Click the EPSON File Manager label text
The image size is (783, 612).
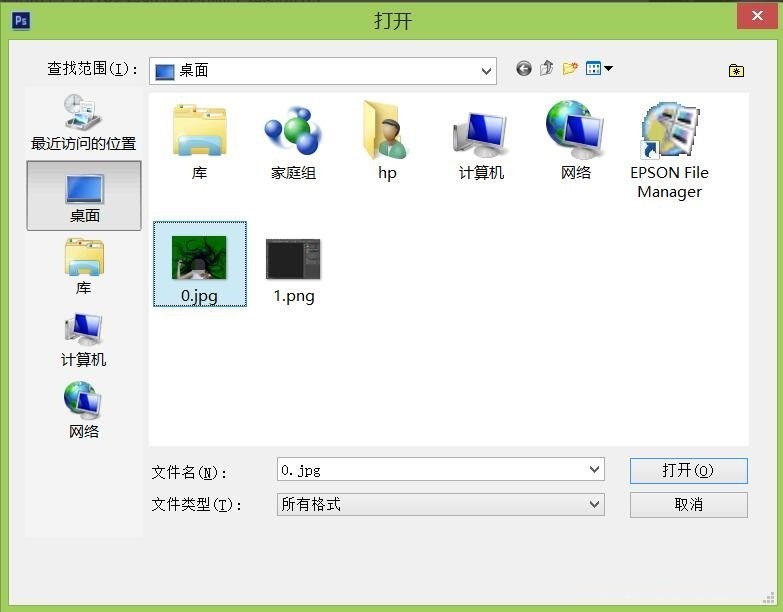tap(669, 182)
